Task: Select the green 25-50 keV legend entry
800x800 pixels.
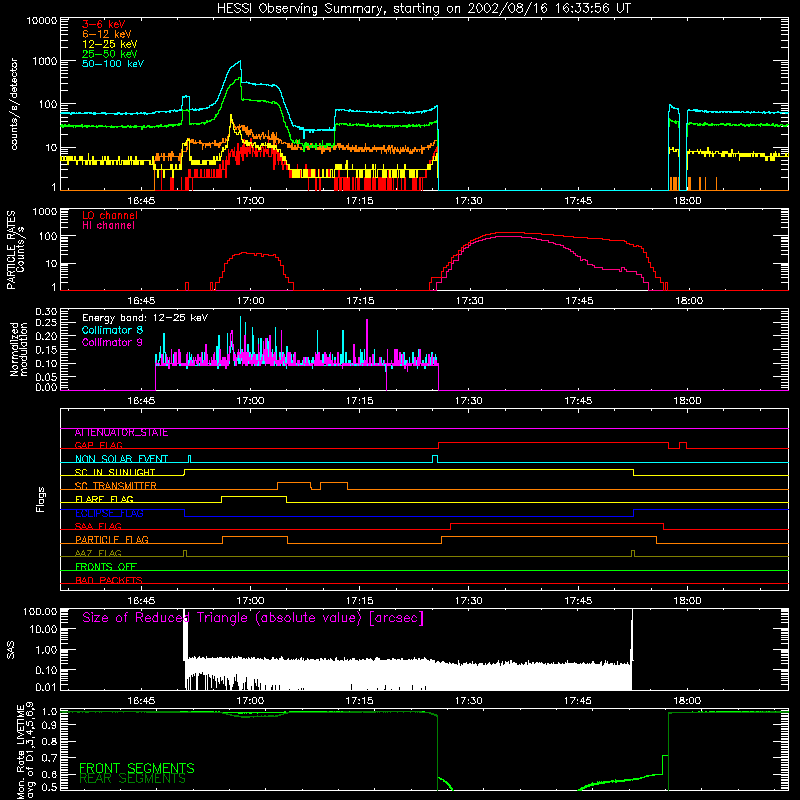Action: [x=109, y=54]
